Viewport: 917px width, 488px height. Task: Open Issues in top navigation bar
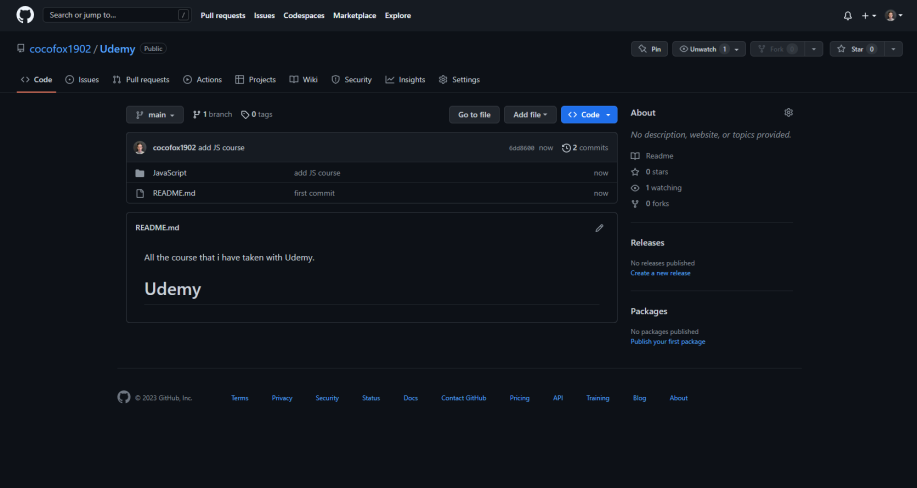264,16
